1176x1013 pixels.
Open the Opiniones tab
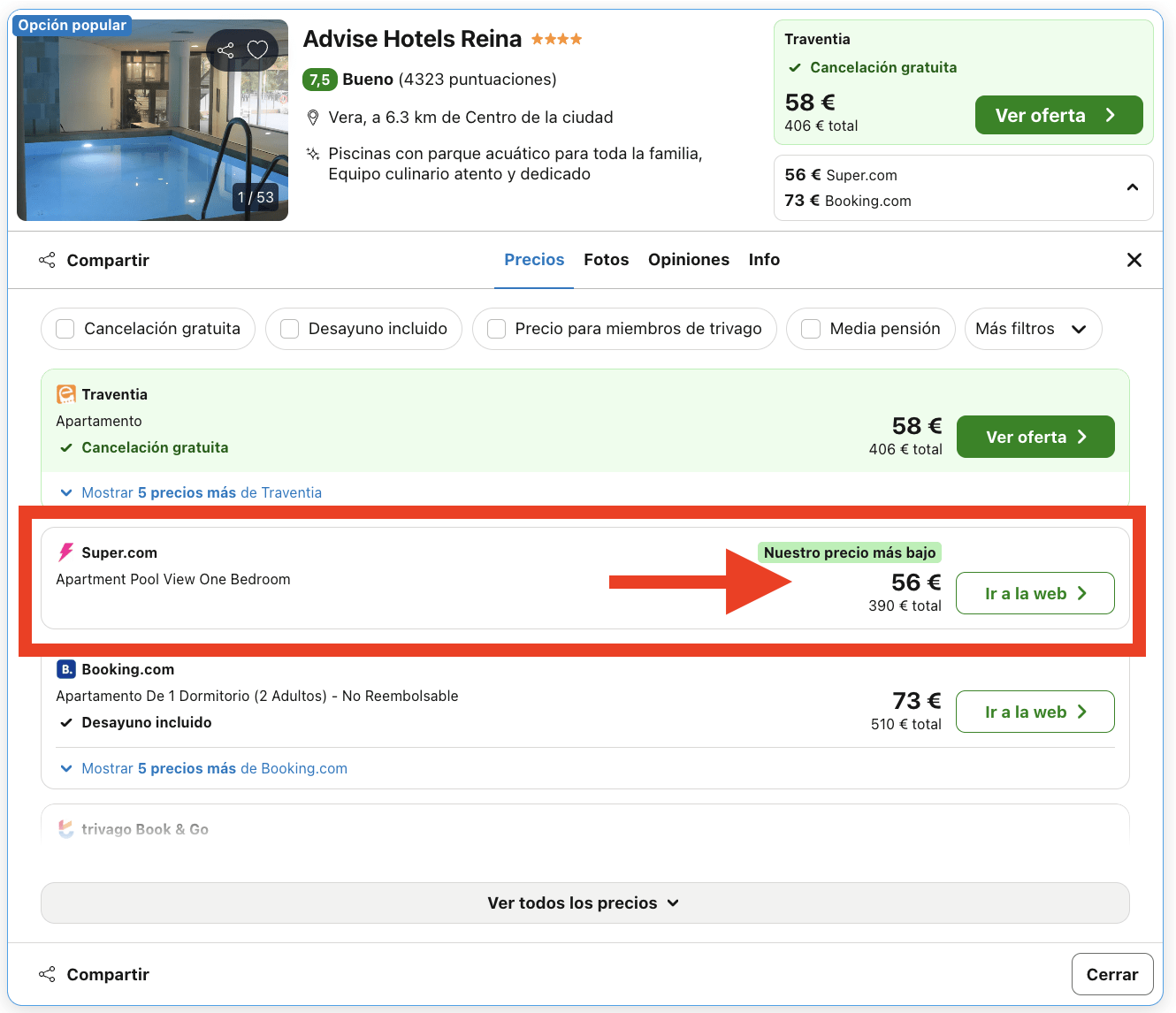coord(689,259)
